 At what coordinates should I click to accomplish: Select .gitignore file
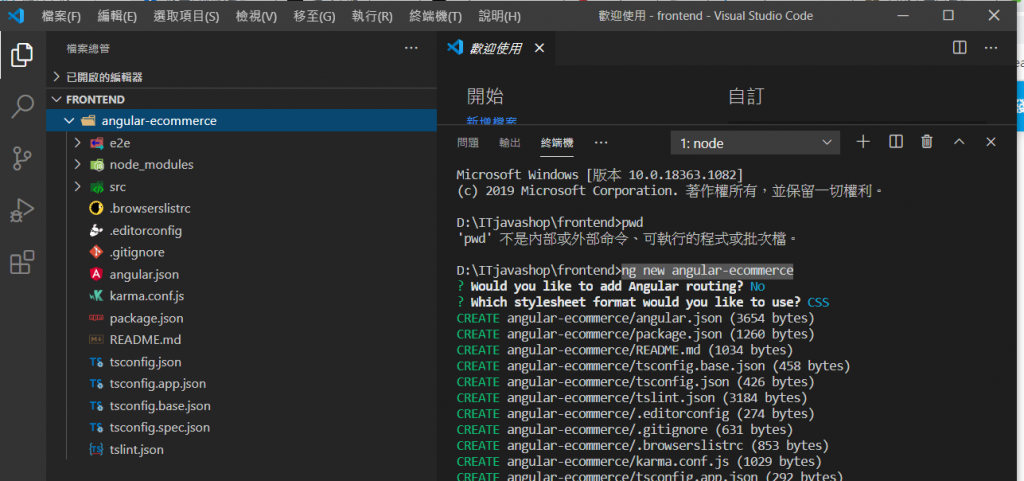coord(137,253)
